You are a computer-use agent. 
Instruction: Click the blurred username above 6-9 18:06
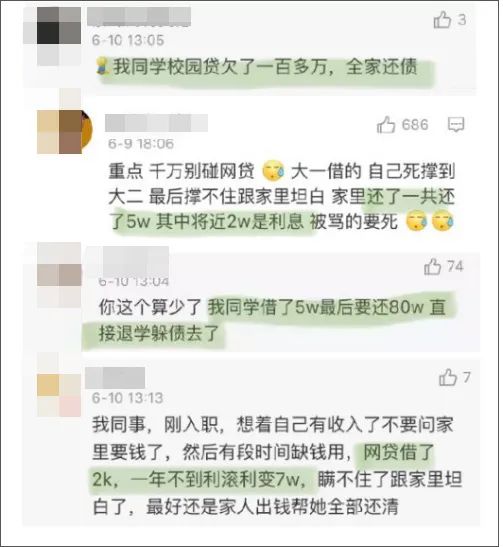[157, 123]
